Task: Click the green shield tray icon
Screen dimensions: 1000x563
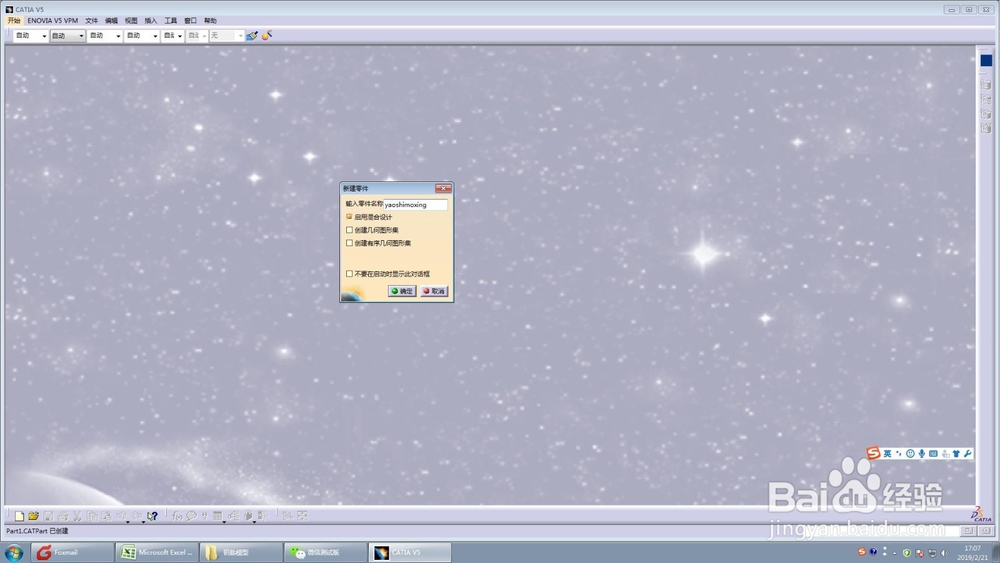Action: coord(907,553)
